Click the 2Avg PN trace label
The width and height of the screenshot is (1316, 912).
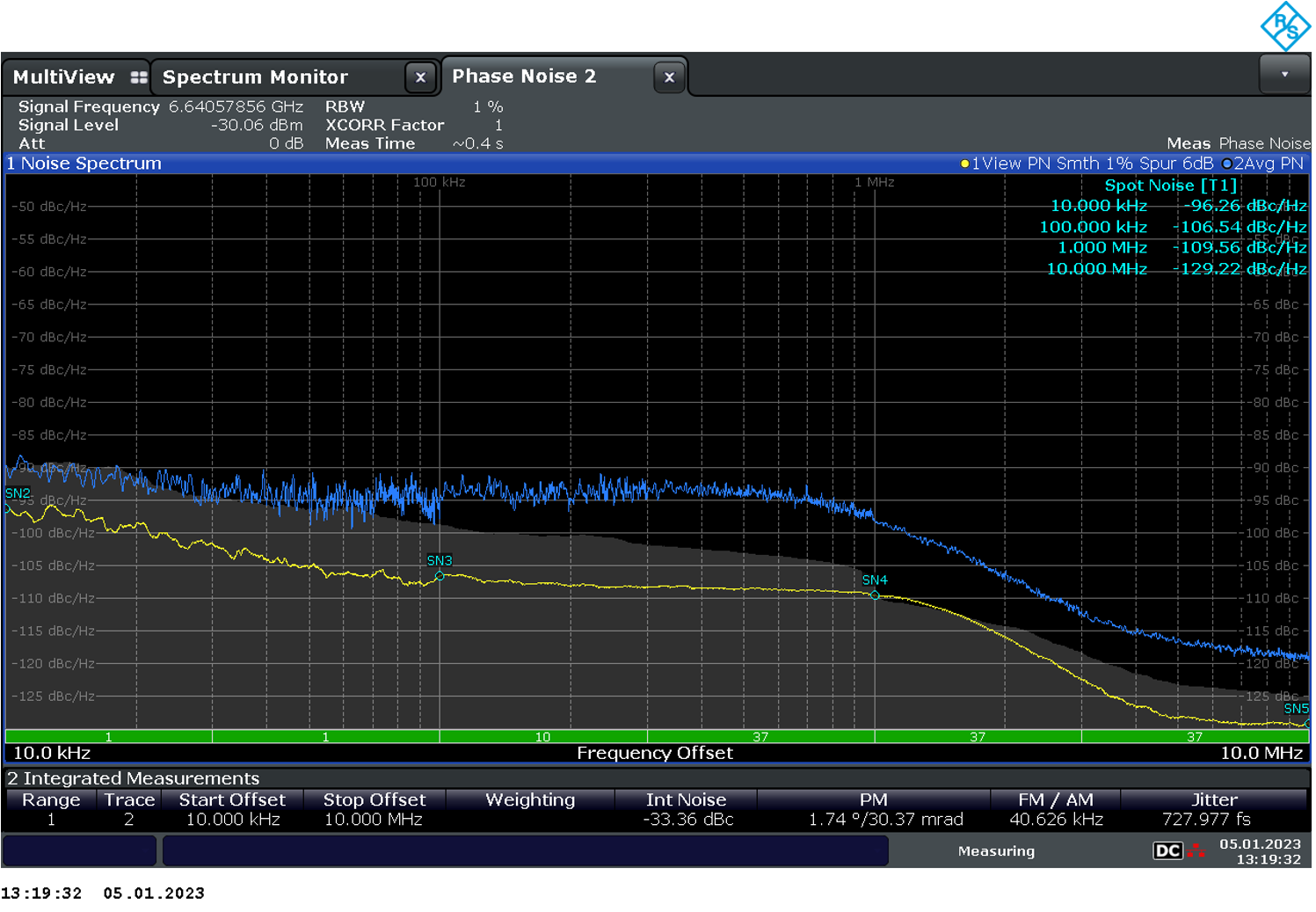tap(1269, 164)
